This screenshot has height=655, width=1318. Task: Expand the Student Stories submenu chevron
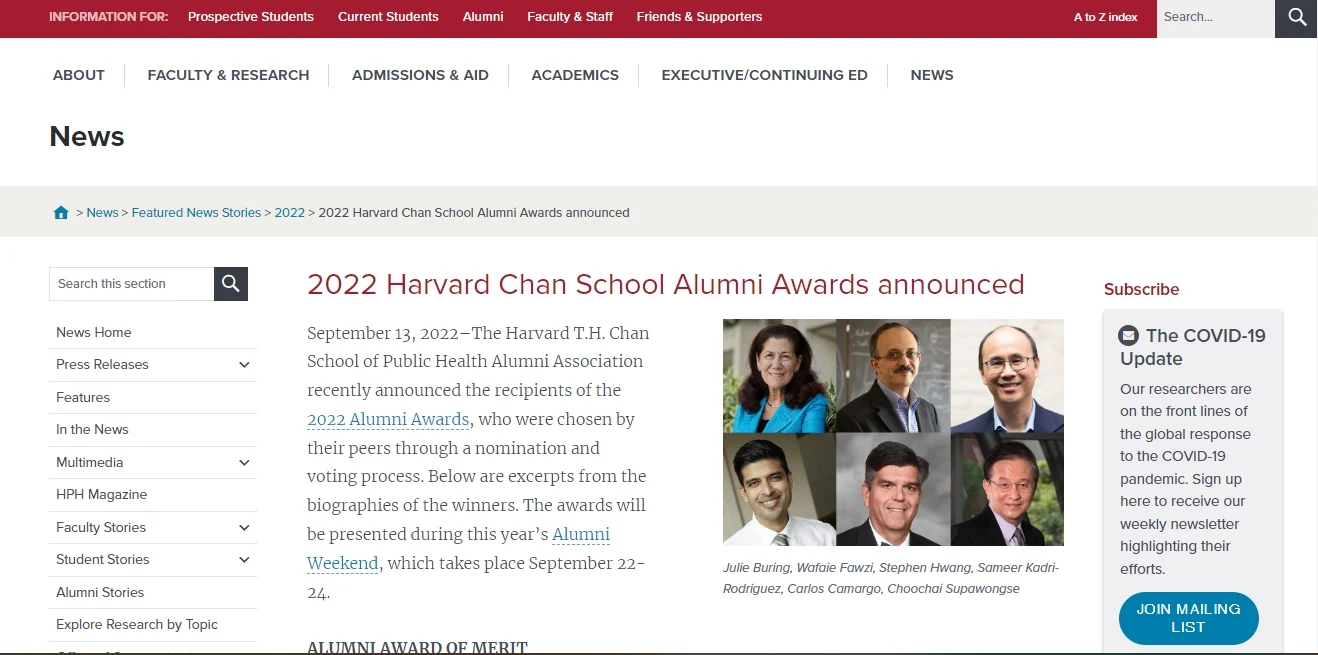244,560
